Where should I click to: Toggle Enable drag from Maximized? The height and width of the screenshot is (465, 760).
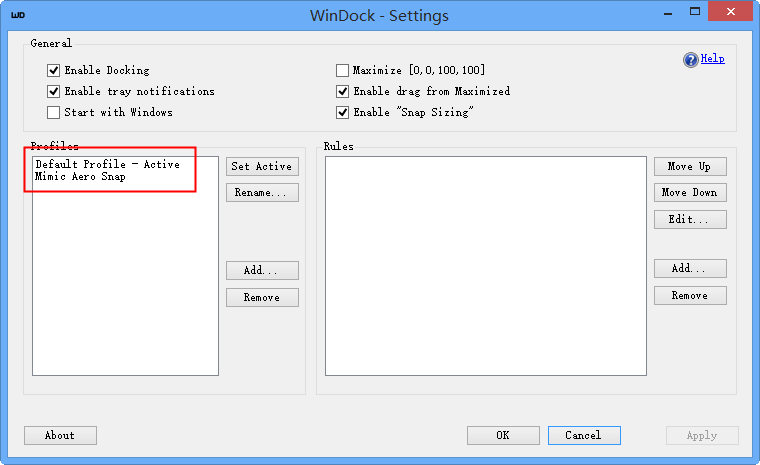[x=342, y=91]
